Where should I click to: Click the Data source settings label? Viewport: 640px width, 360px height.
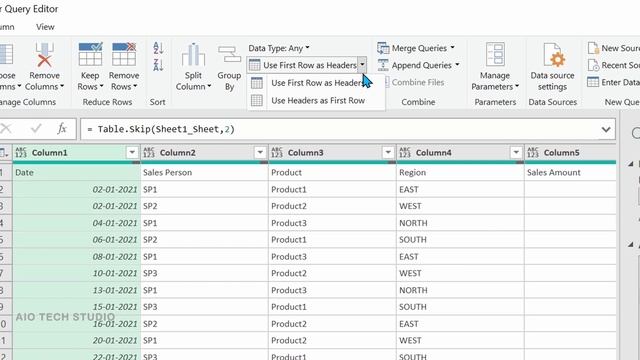(x=553, y=81)
